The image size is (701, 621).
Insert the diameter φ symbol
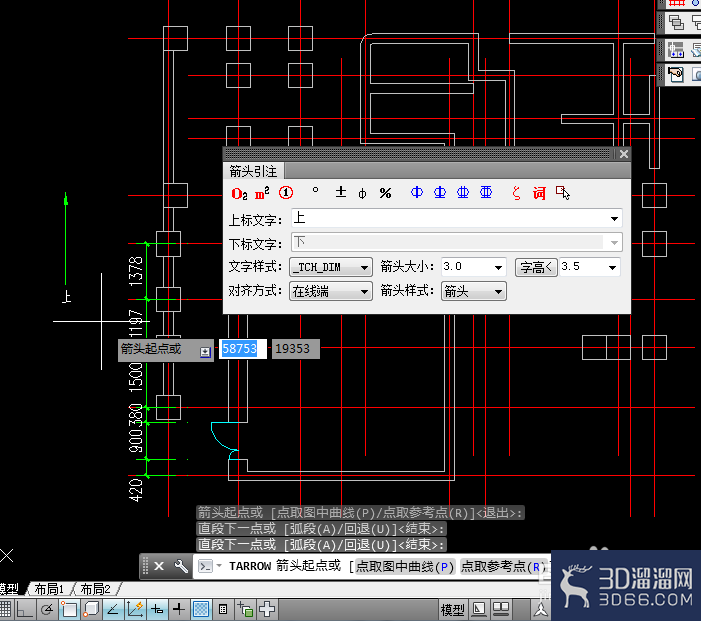(363, 193)
